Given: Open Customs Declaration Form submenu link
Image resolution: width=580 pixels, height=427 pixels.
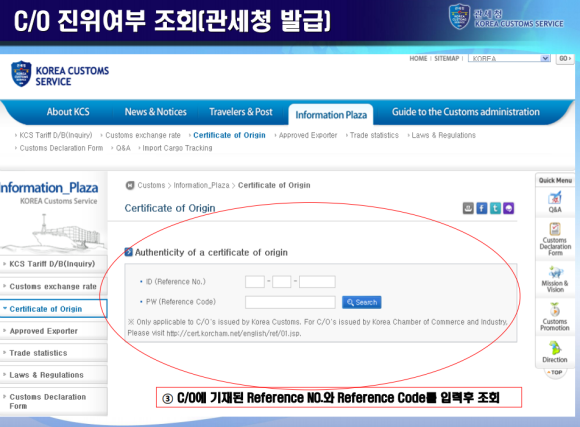Looking at the screenshot, I should pyautogui.click(x=61, y=148).
